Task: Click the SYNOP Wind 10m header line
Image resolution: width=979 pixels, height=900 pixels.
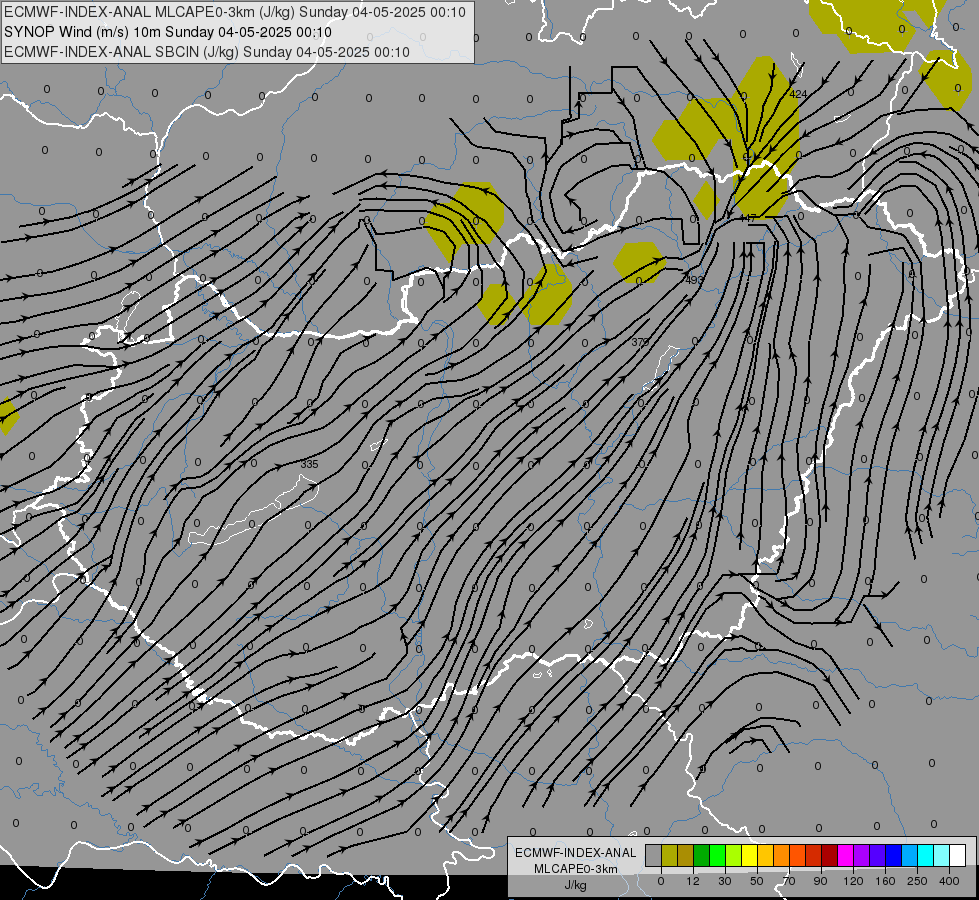Action: [168, 32]
